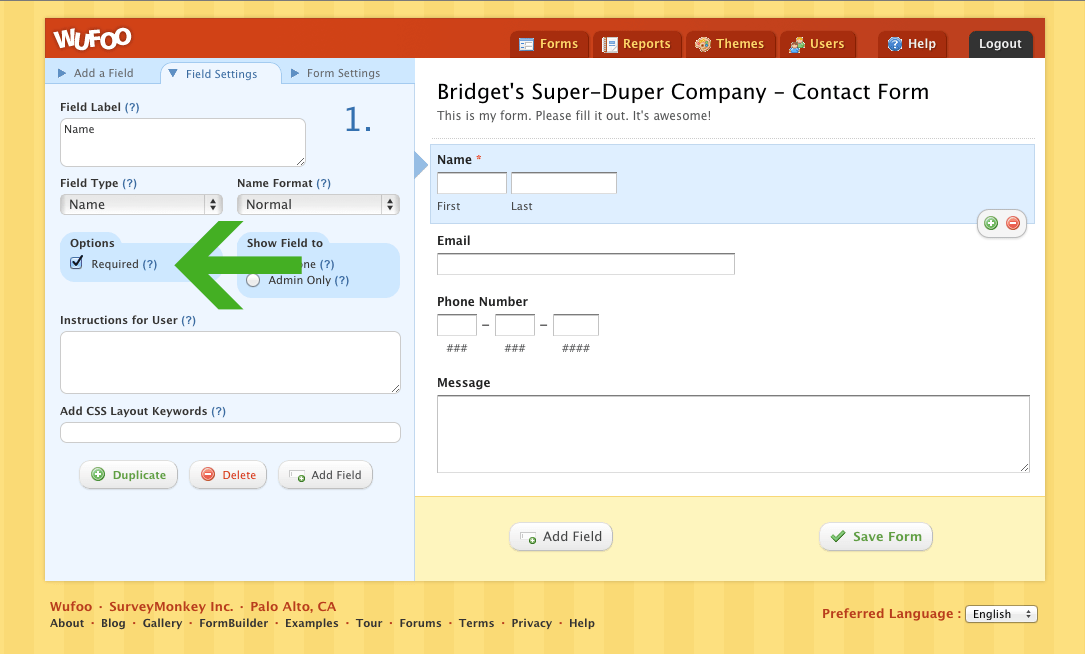Open the About footer link
This screenshot has height=654, width=1085.
(x=67, y=623)
